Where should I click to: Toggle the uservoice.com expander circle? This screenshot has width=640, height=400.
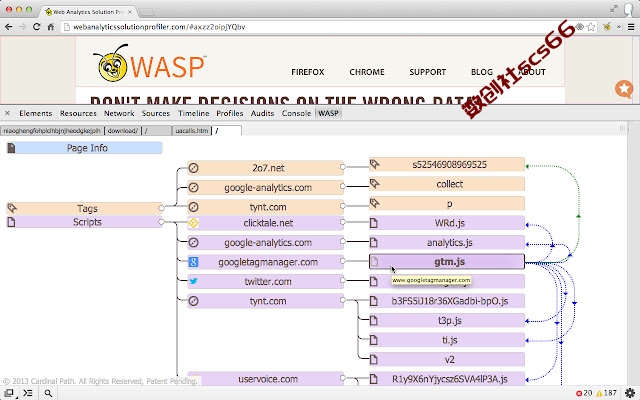click(x=343, y=378)
